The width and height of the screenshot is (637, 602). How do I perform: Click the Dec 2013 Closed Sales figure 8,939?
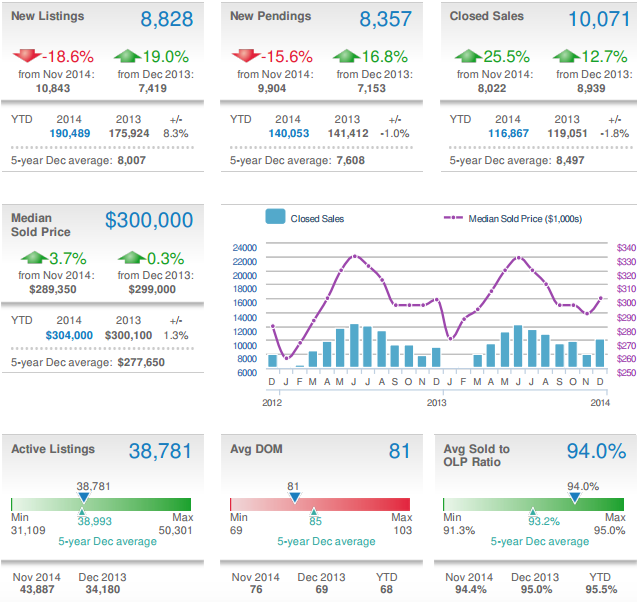[591, 88]
